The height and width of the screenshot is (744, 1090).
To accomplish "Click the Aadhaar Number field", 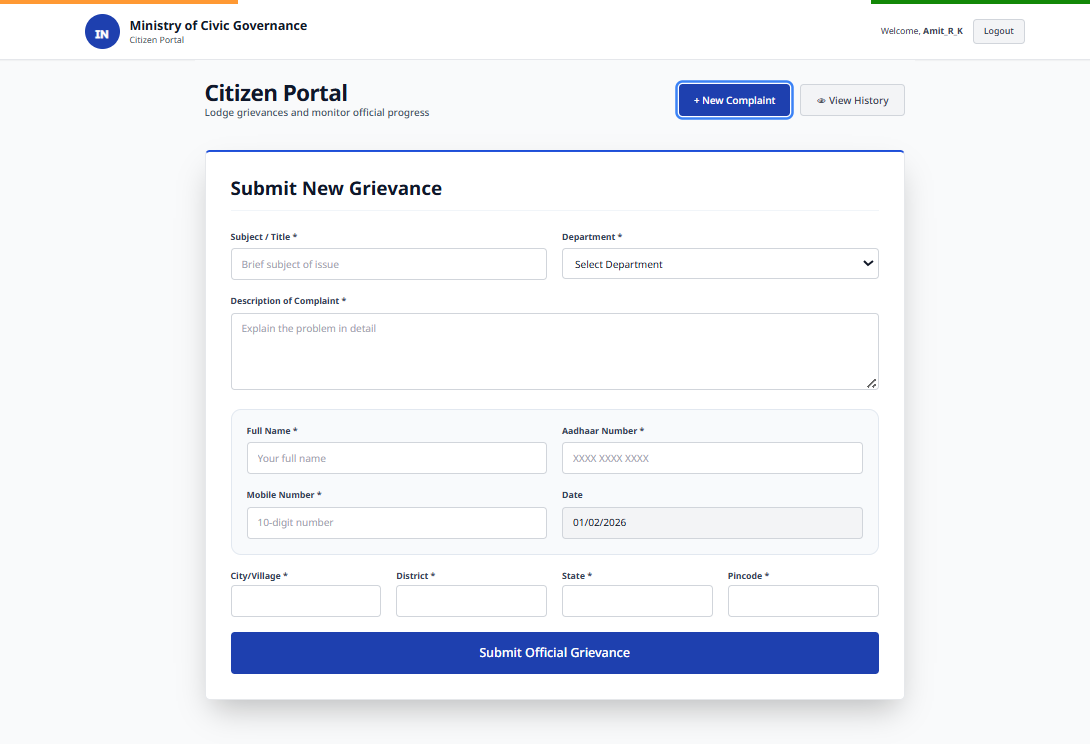I will 712,457.
